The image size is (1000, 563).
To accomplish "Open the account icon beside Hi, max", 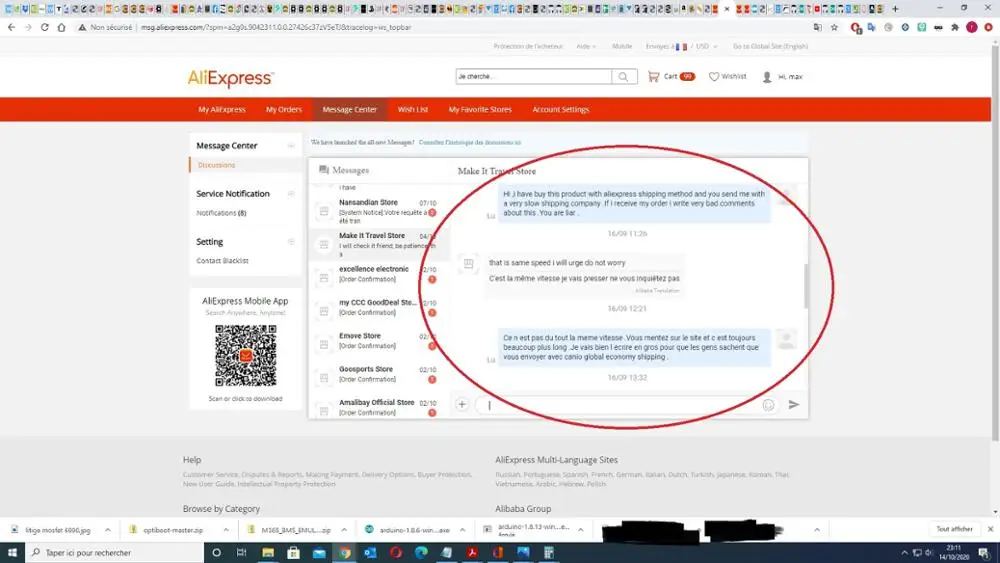I will click(767, 77).
